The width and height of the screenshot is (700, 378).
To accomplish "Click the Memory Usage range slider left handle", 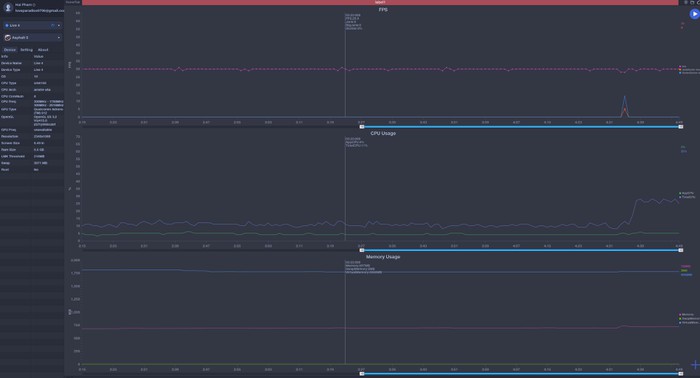I will pyautogui.click(x=362, y=374).
